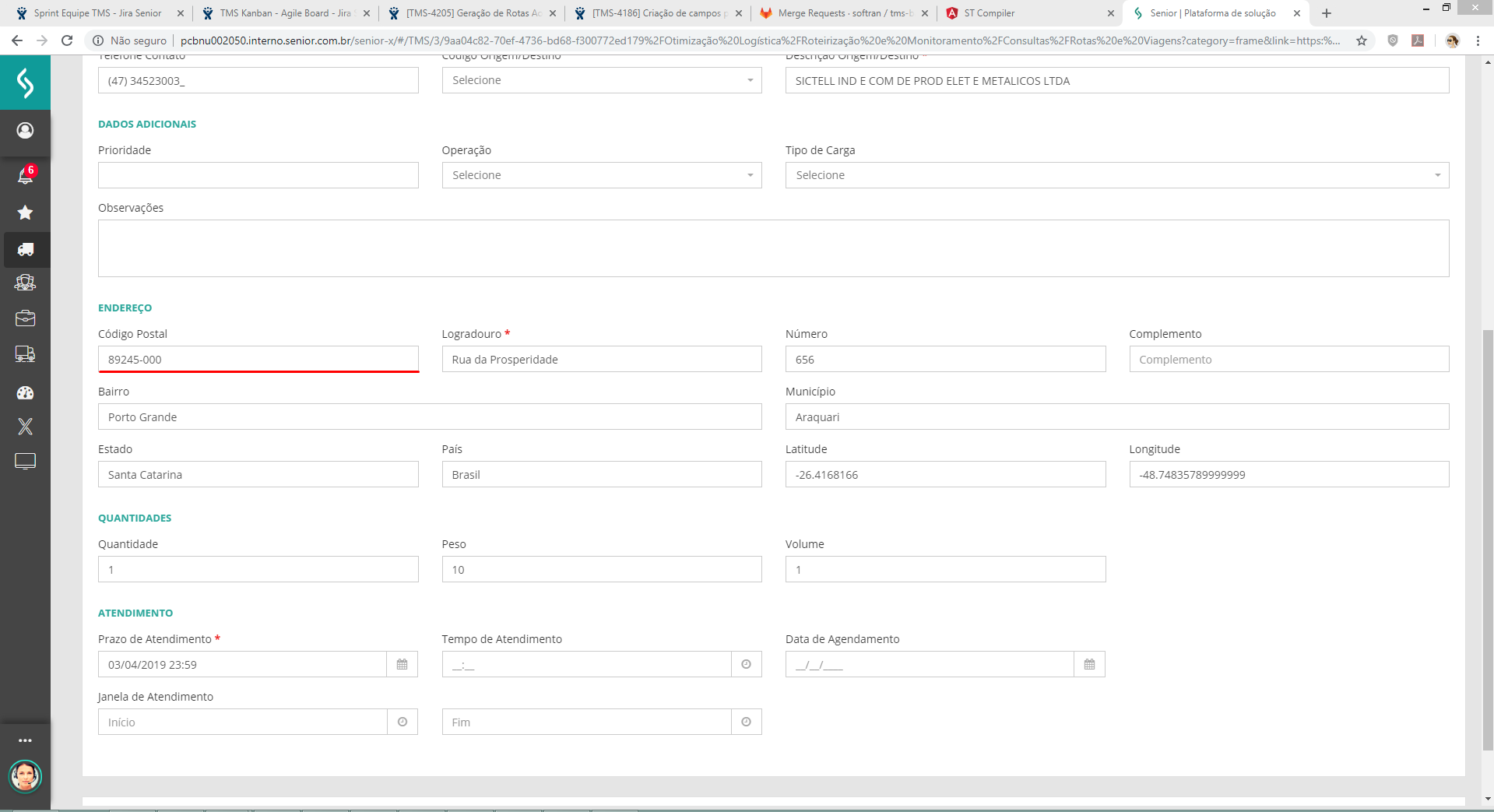
Task: Open notifications bell with 6 badge
Action: [x=25, y=175]
